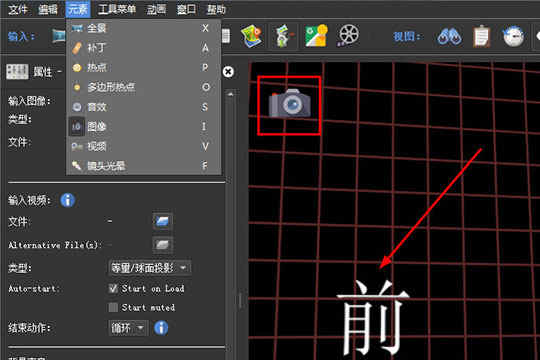This screenshot has width=540, height=360.
Task: Close the 属性 properties panel
Action: click(x=228, y=72)
